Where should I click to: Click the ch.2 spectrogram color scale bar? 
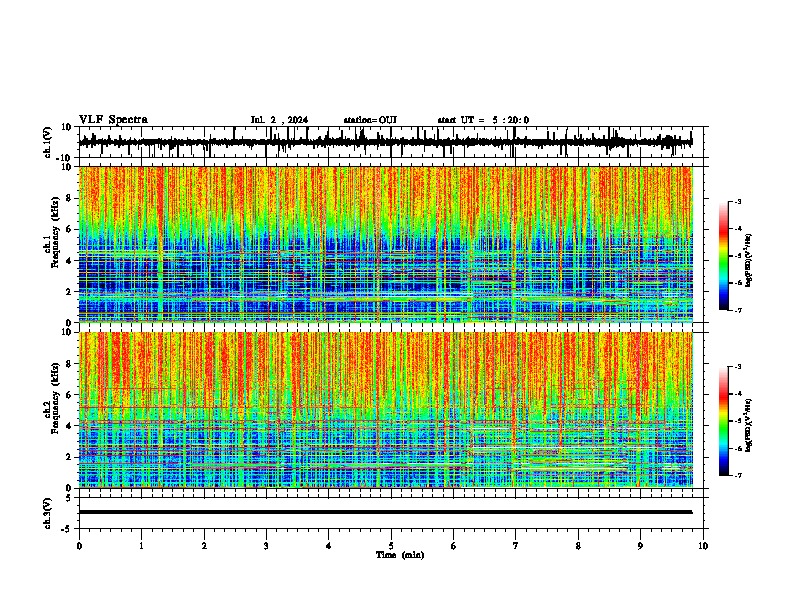pyautogui.click(x=724, y=421)
